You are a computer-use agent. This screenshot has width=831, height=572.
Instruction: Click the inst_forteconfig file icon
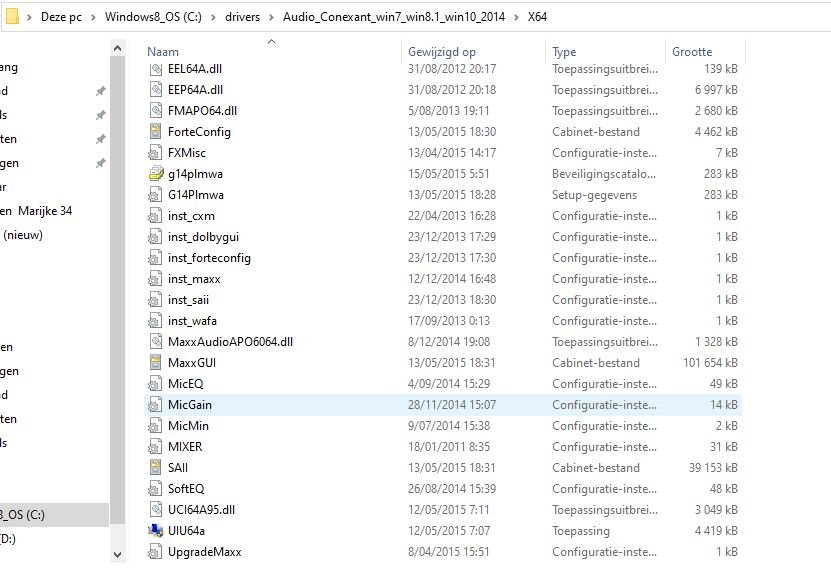tap(155, 258)
